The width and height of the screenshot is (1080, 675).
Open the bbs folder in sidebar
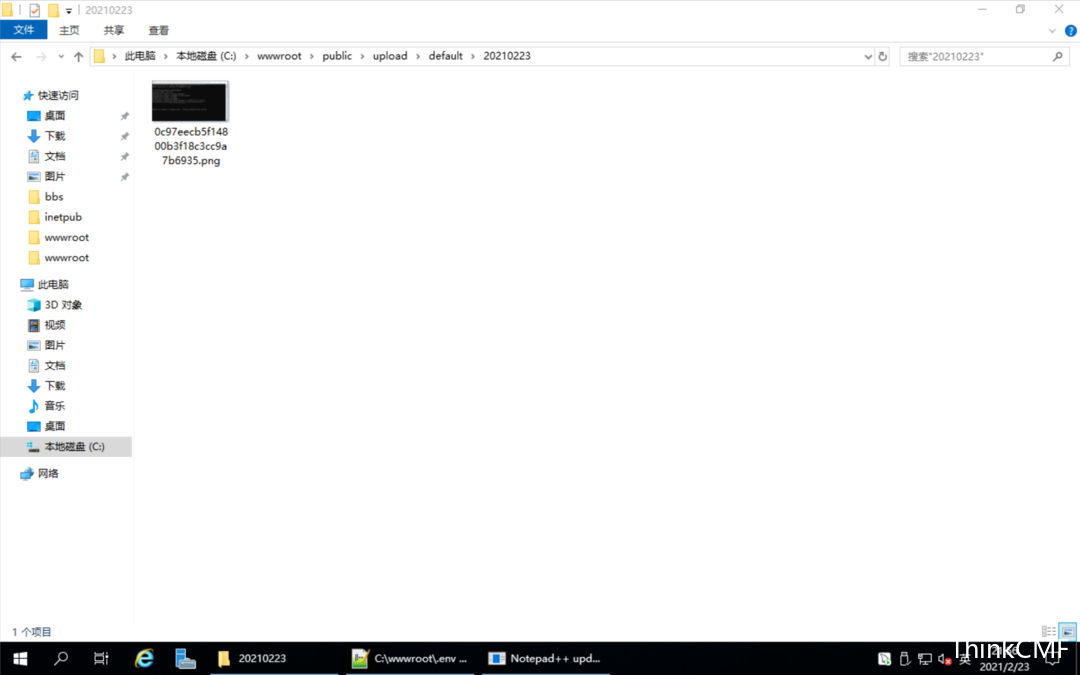point(54,197)
